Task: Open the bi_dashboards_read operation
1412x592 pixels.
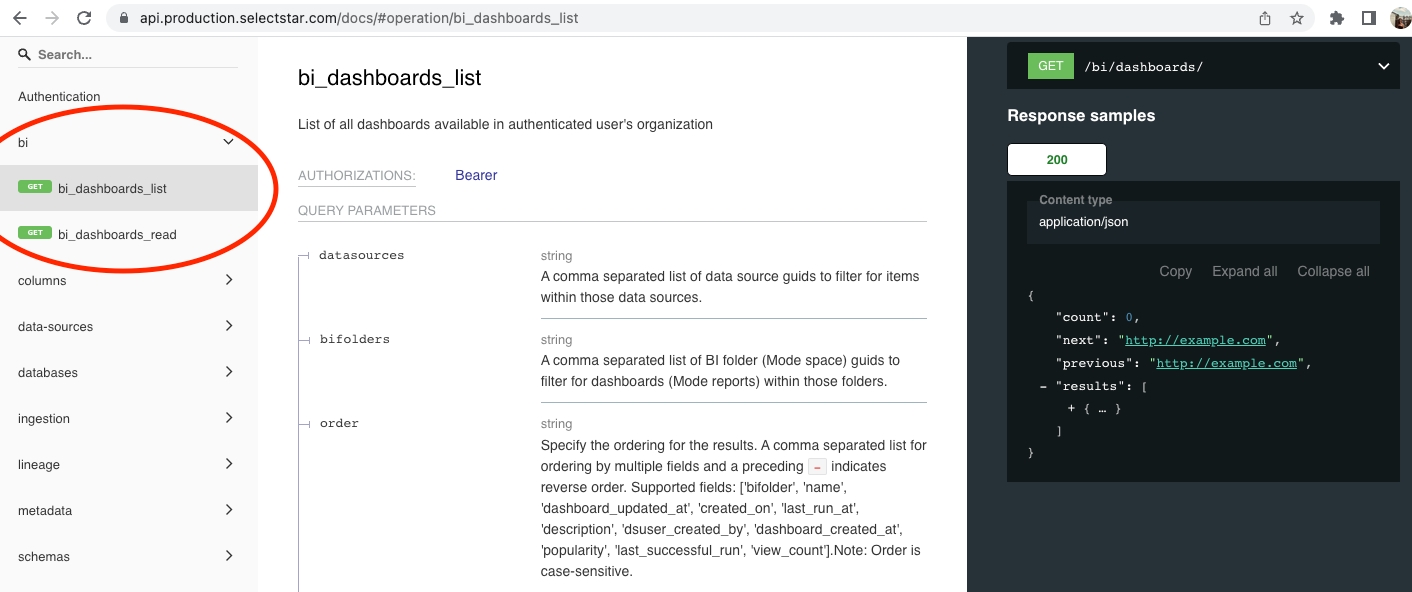Action: point(117,235)
